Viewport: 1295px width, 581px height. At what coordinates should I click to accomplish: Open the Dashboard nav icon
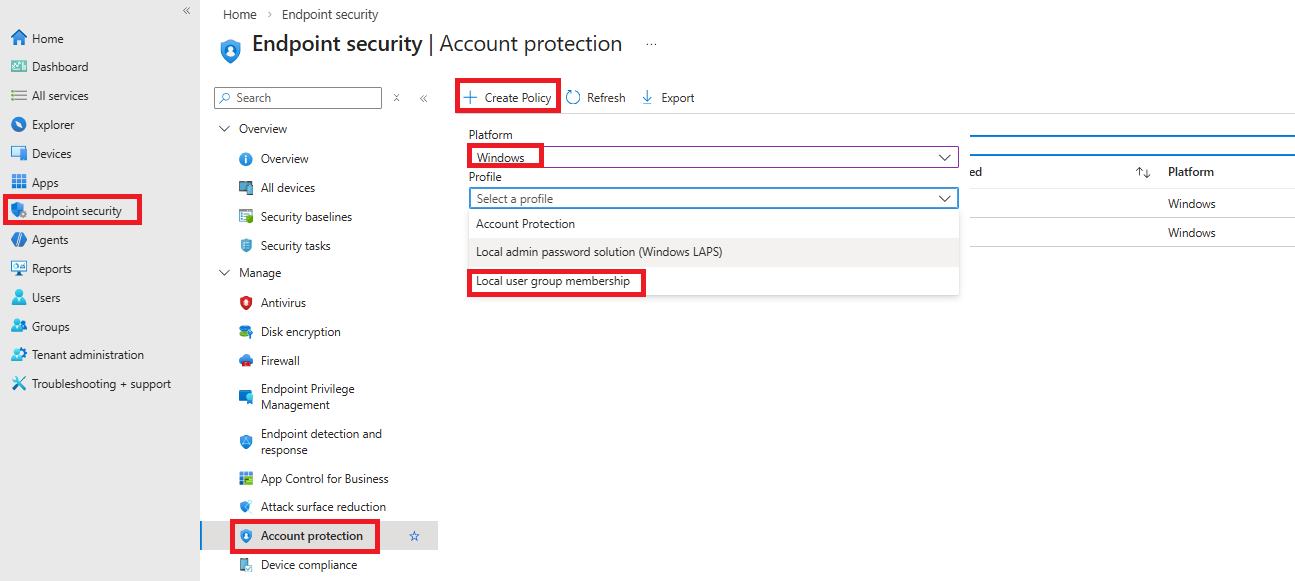pyautogui.click(x=18, y=67)
